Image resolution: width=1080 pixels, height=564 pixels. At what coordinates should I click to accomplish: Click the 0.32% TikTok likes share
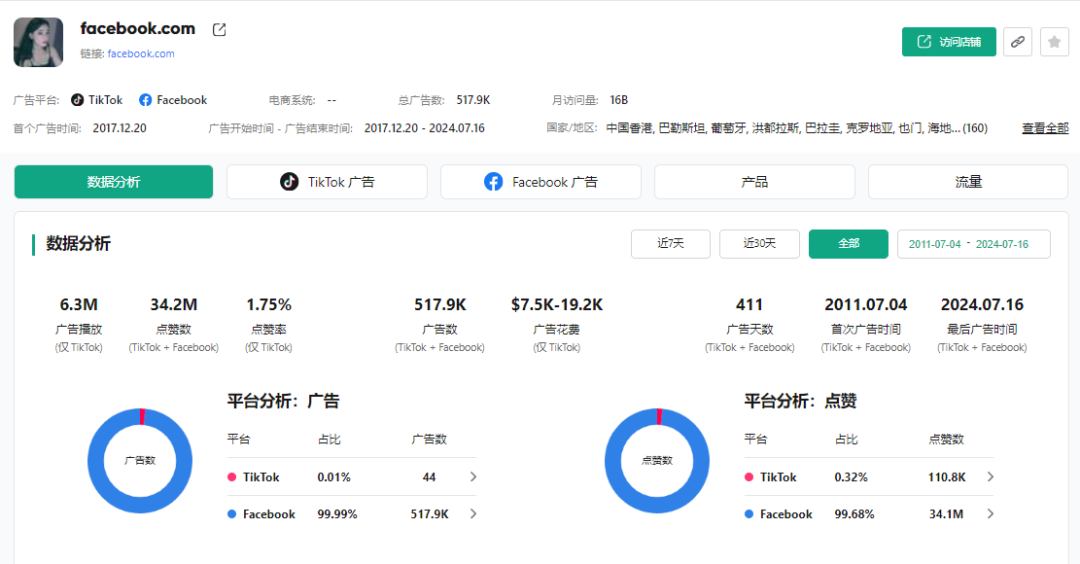click(851, 477)
